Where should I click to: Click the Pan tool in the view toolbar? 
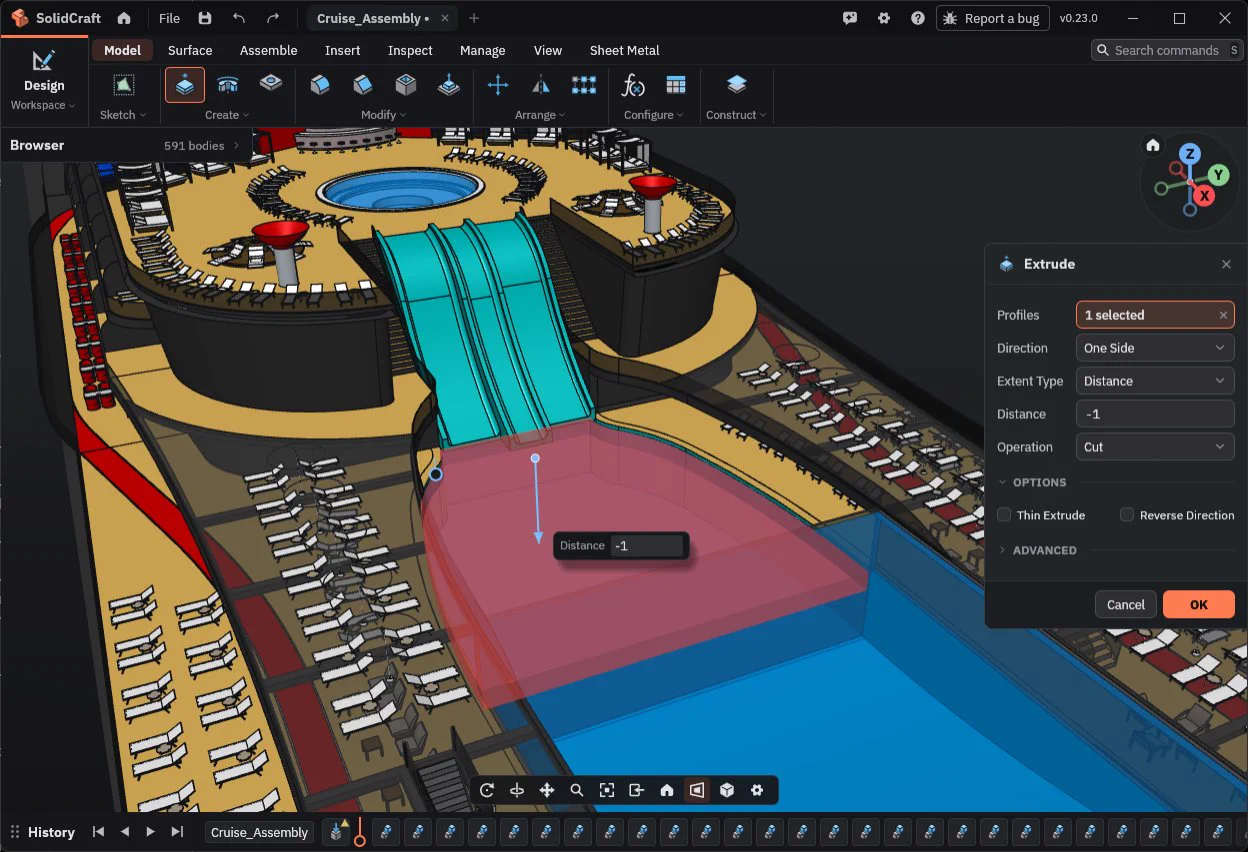(x=547, y=790)
